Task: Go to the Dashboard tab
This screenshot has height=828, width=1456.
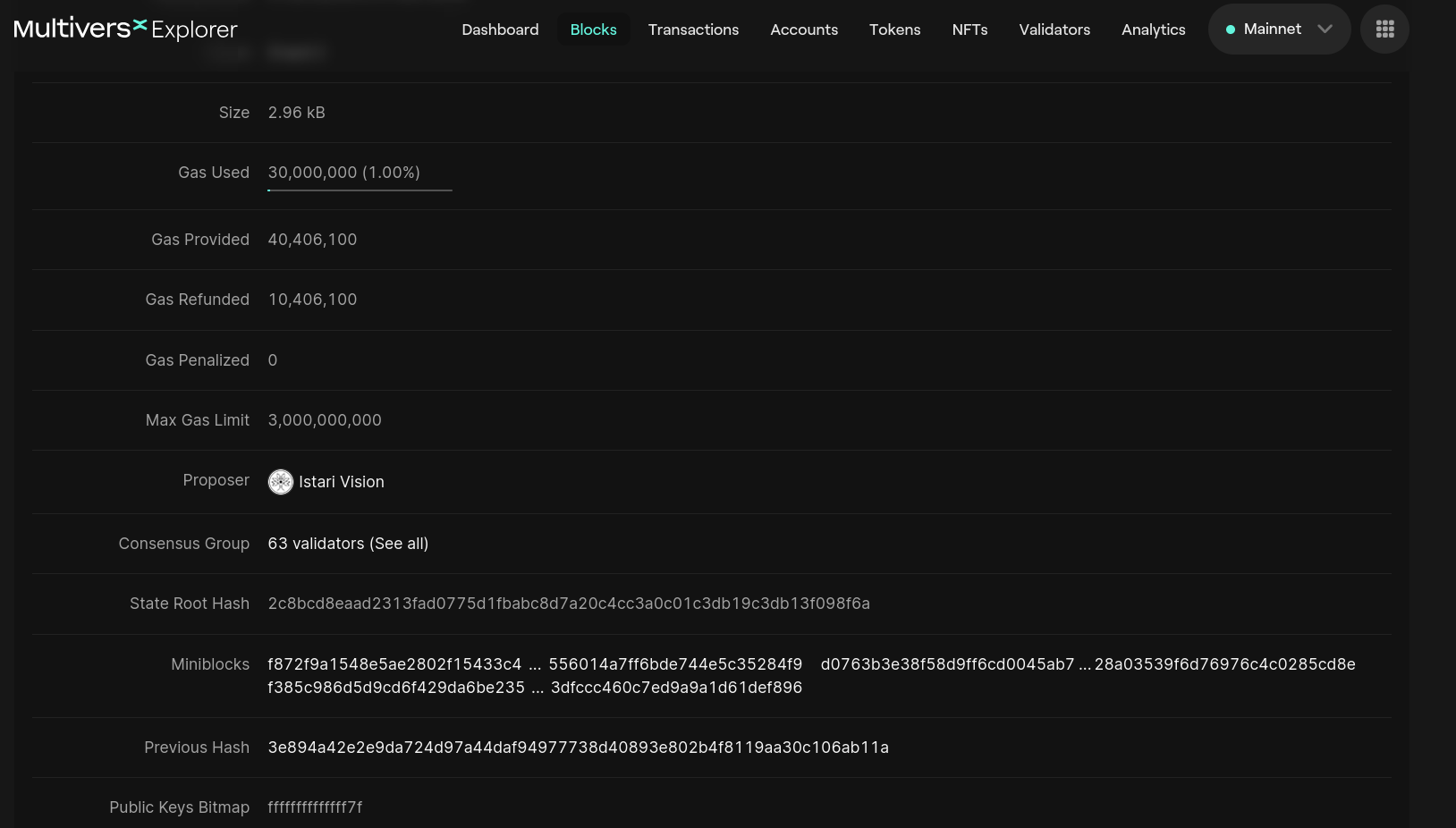Action: tap(500, 30)
